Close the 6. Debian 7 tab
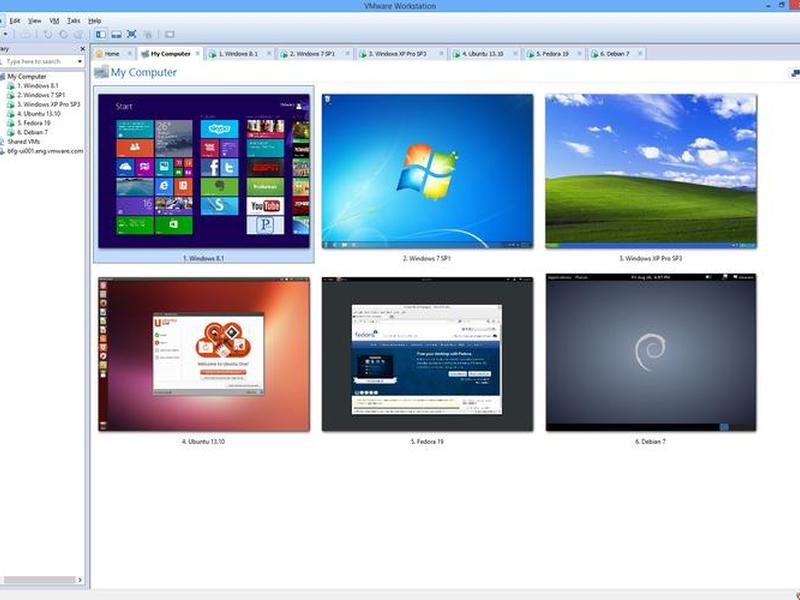This screenshot has width=800, height=600. point(640,53)
